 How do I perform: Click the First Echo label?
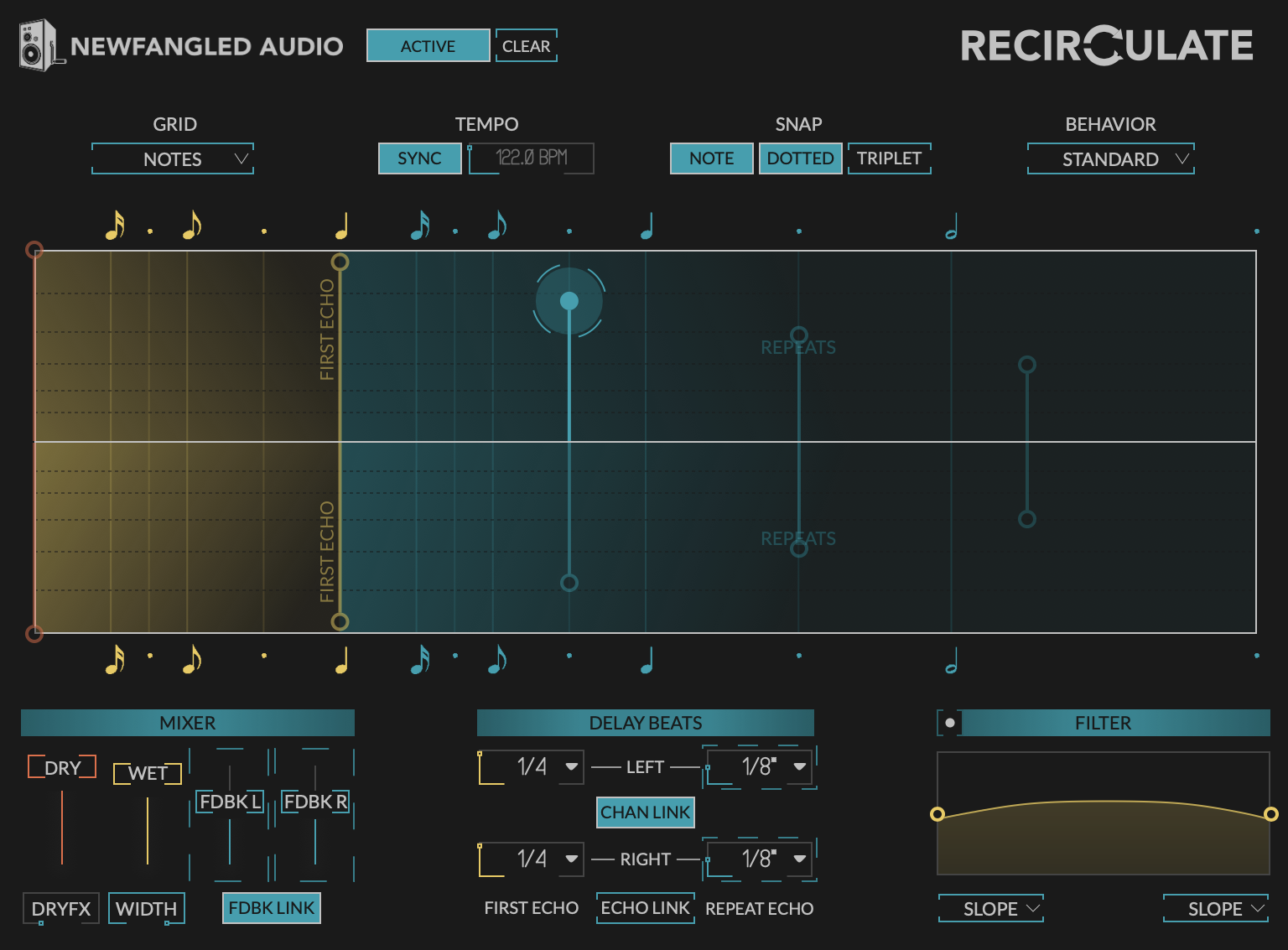click(x=532, y=909)
